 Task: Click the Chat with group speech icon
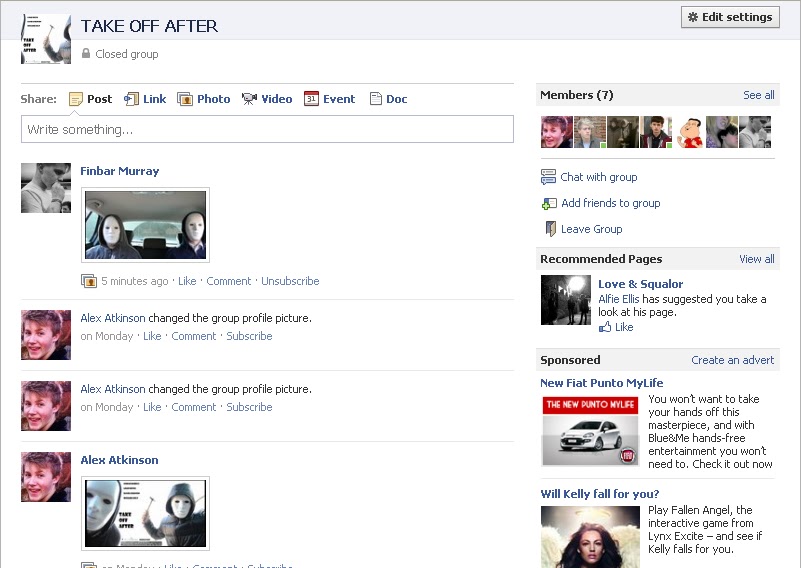tap(548, 177)
